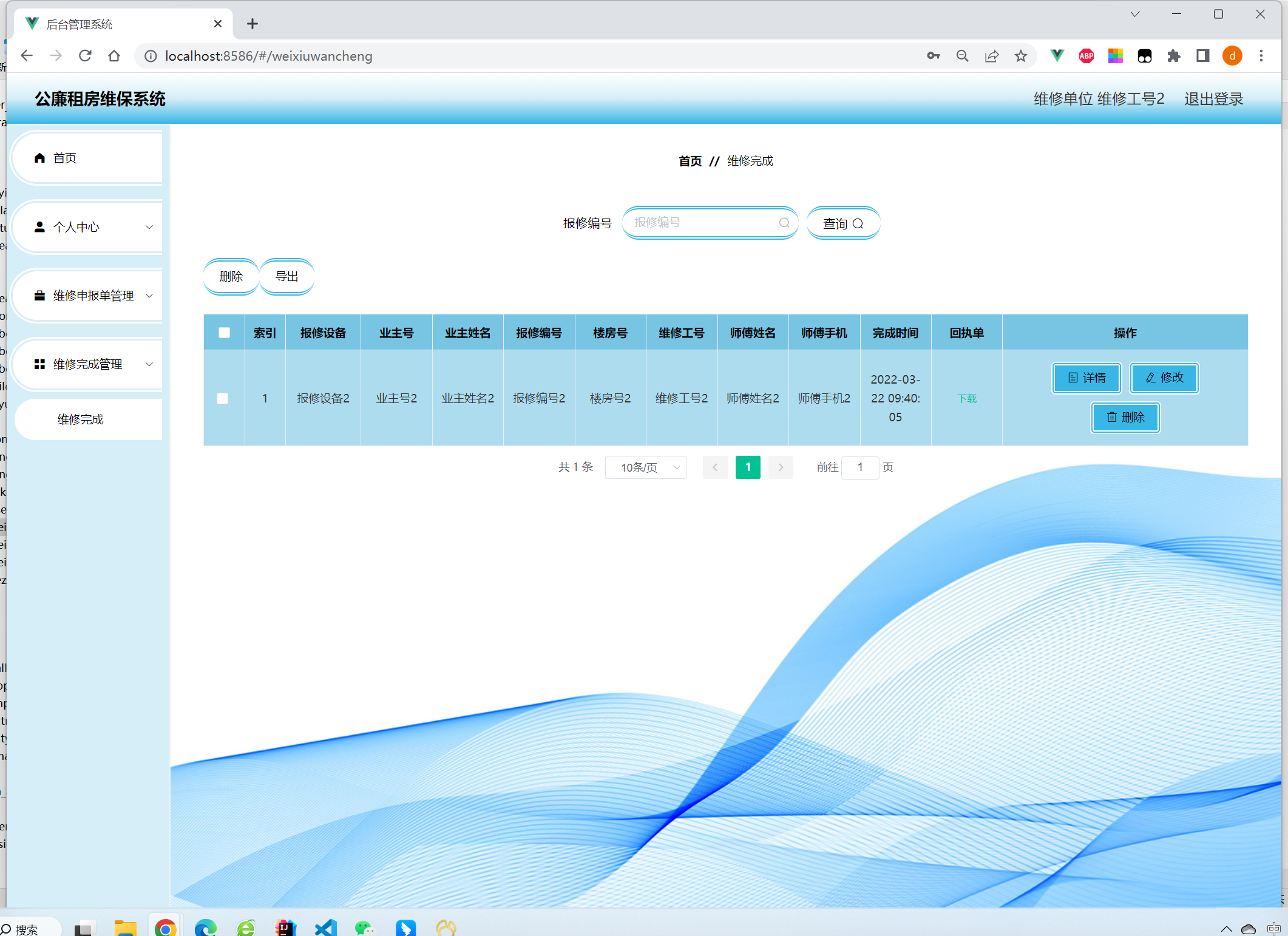
Task: Click the 详情 button in the row
Action: (1086, 378)
